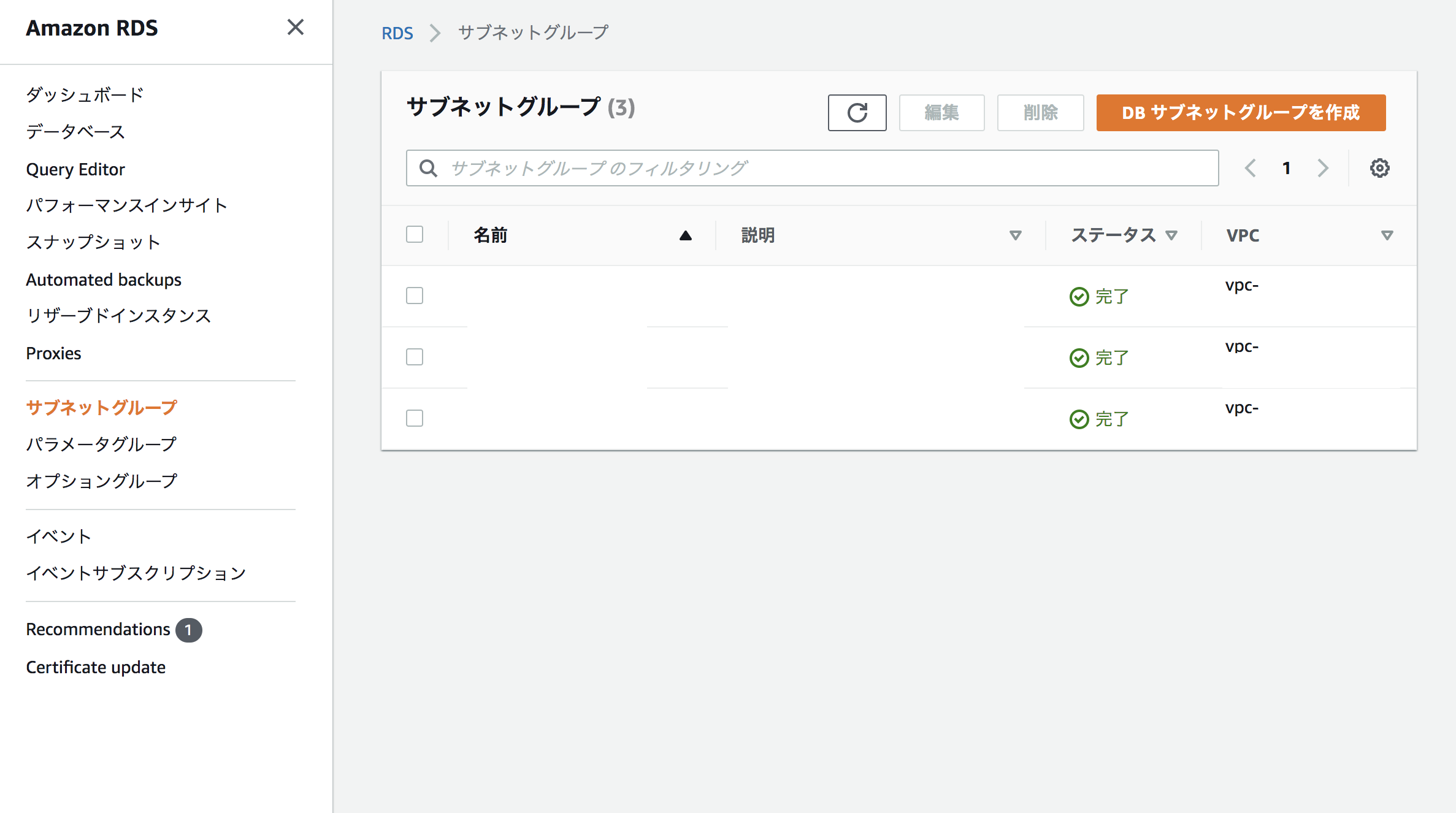1456x813 pixels.
Task: Click DB サブネットグループを作成 button
Action: 1241,113
